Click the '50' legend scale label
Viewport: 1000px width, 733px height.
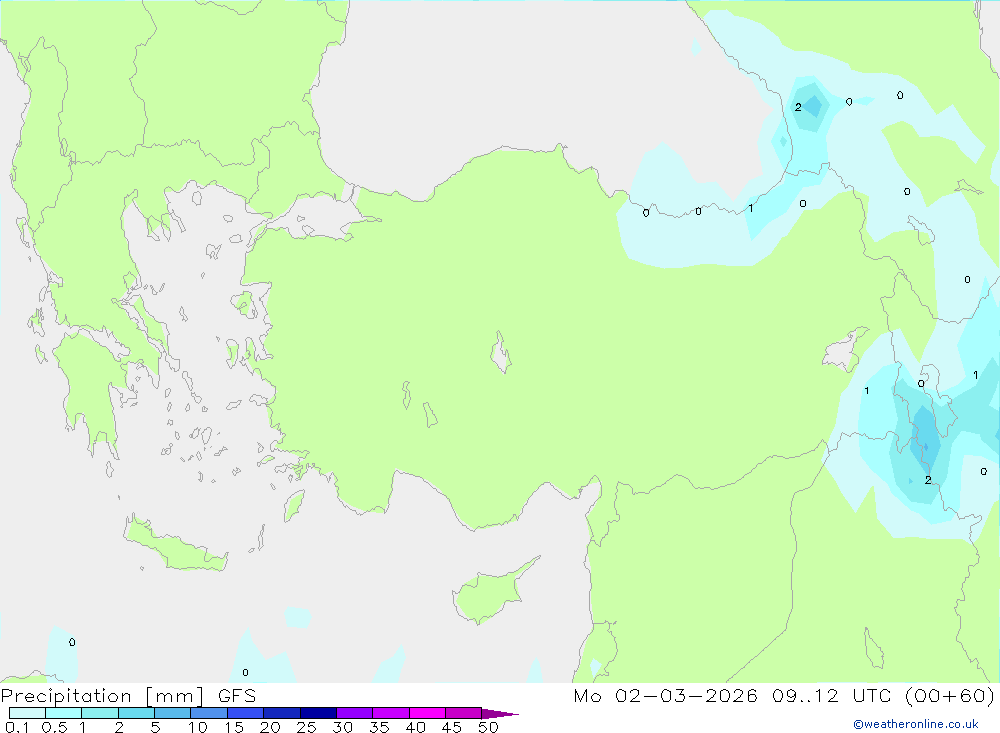pos(489,727)
